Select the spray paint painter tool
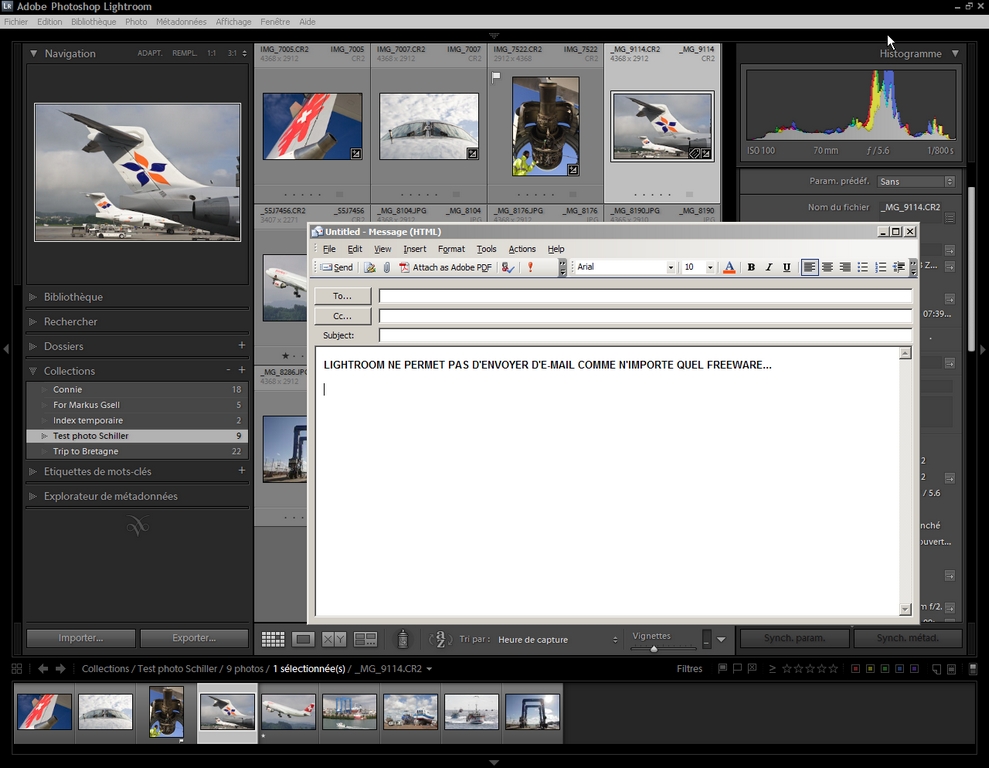The height and width of the screenshot is (768, 989). (x=402, y=639)
